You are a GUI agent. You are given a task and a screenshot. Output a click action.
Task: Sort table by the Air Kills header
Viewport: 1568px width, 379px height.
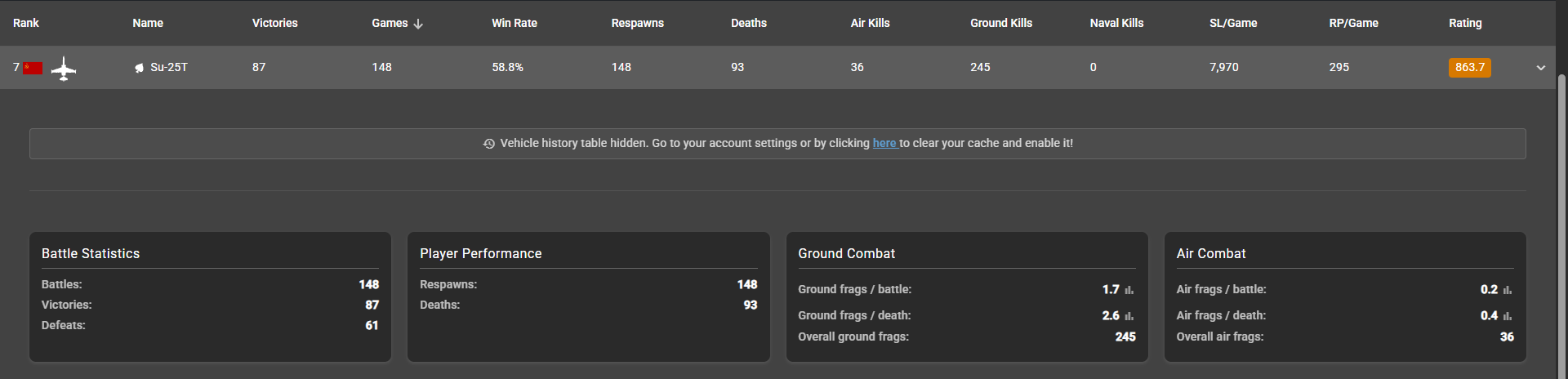point(870,23)
